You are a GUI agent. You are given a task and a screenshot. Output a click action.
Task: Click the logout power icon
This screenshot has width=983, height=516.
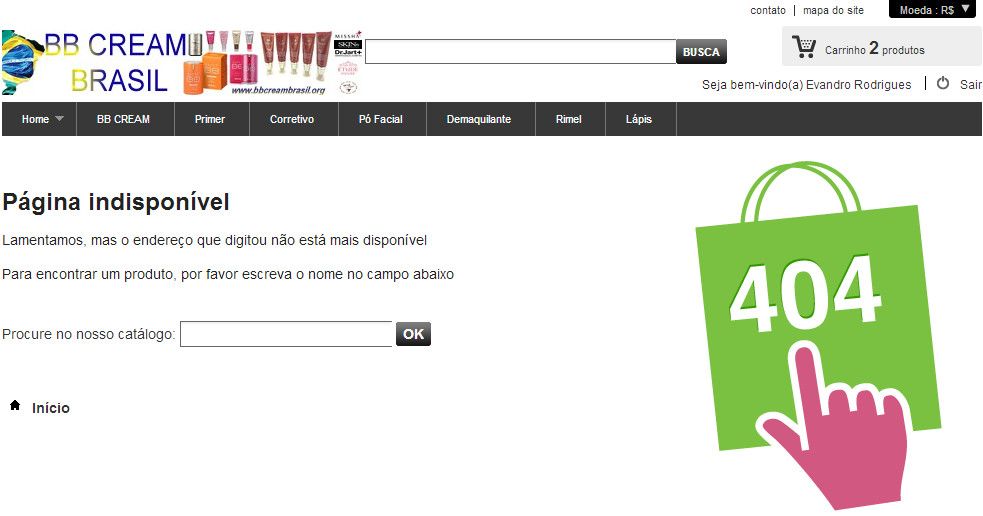[x=942, y=83]
